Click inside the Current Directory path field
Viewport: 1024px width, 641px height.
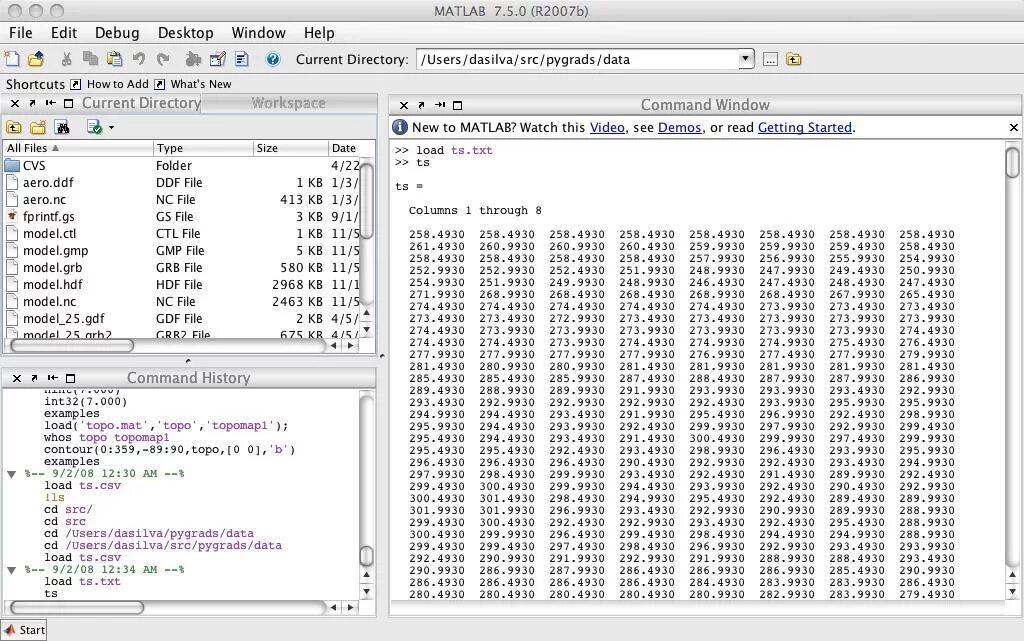pyautogui.click(x=578, y=59)
